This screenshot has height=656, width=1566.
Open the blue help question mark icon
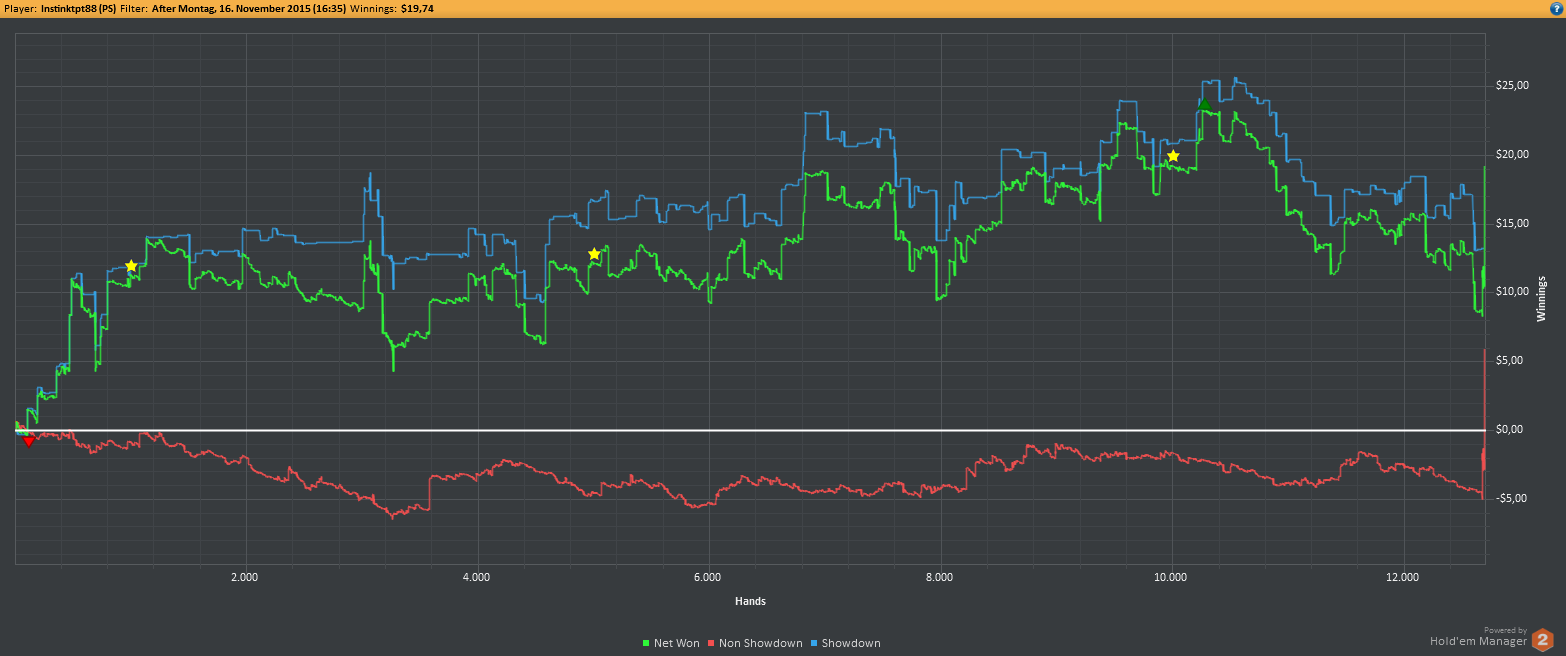tap(1555, 7)
